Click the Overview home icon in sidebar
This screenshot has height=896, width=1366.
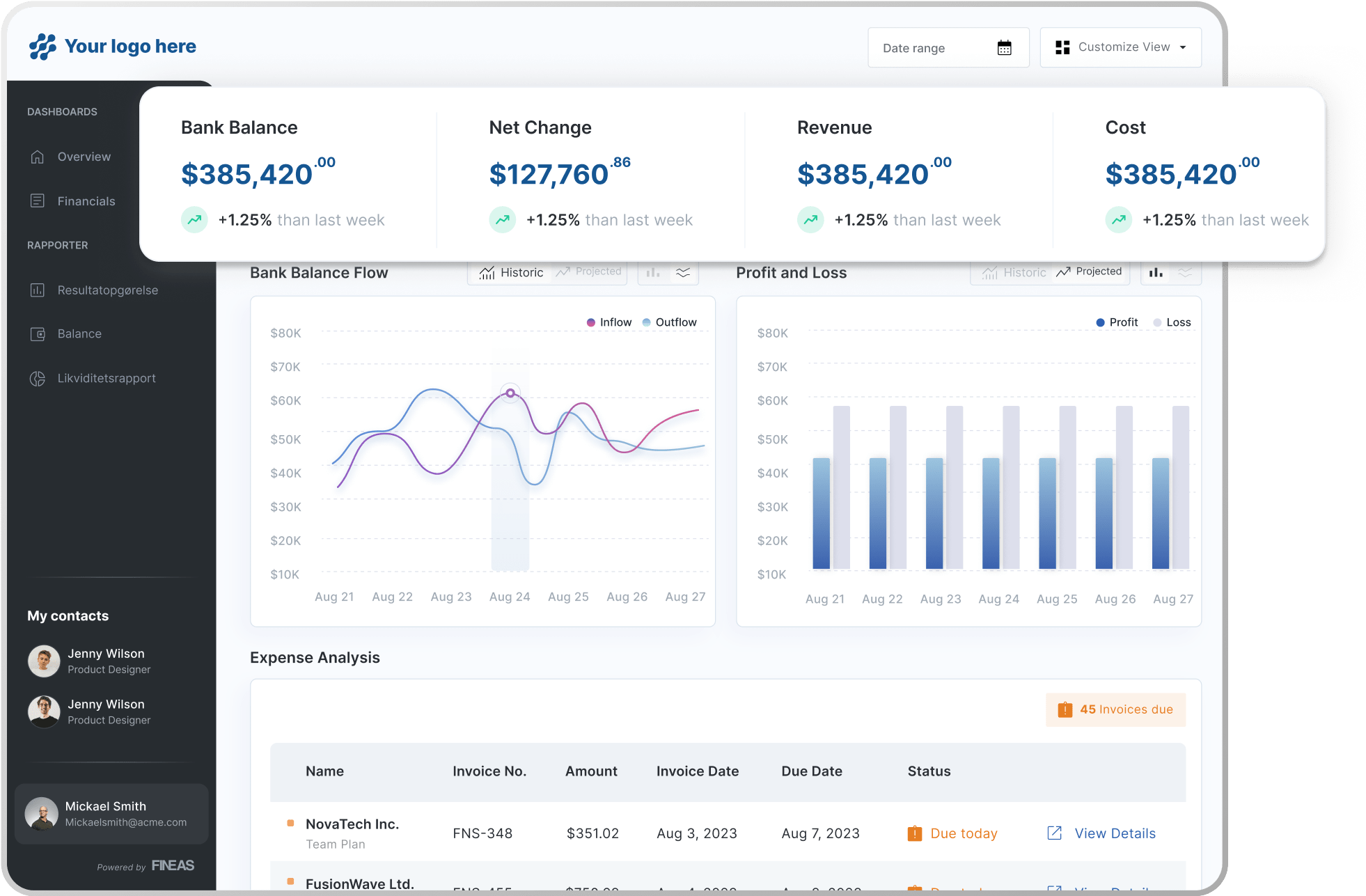pyautogui.click(x=38, y=157)
